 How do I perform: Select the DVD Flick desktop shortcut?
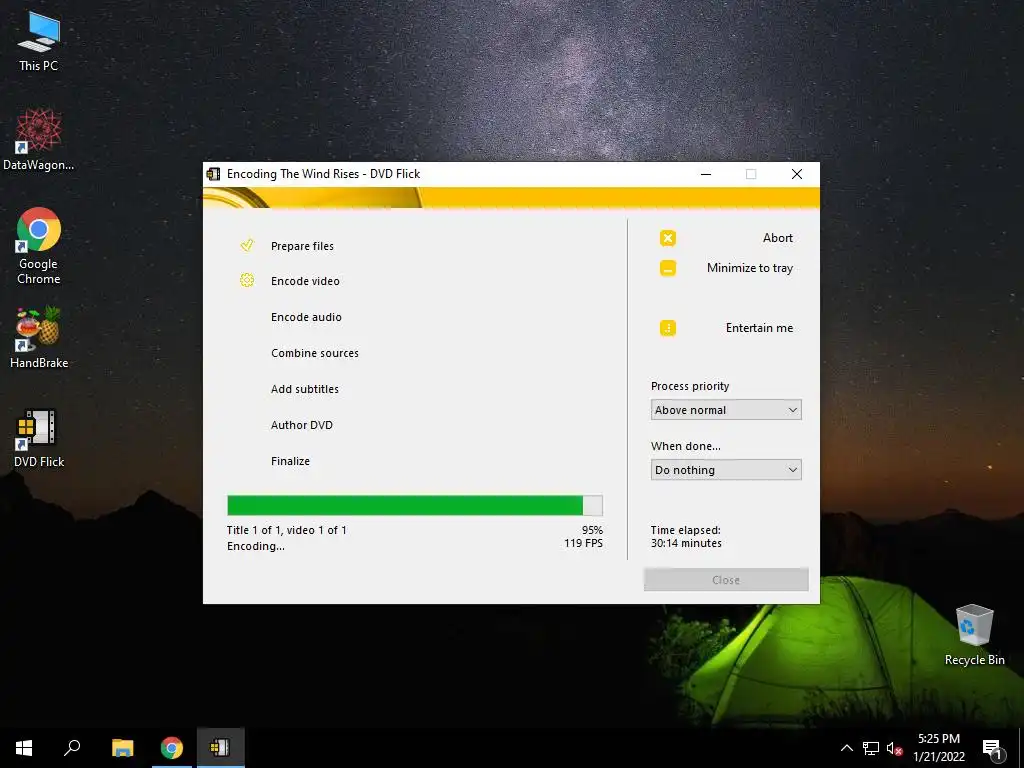coord(39,438)
